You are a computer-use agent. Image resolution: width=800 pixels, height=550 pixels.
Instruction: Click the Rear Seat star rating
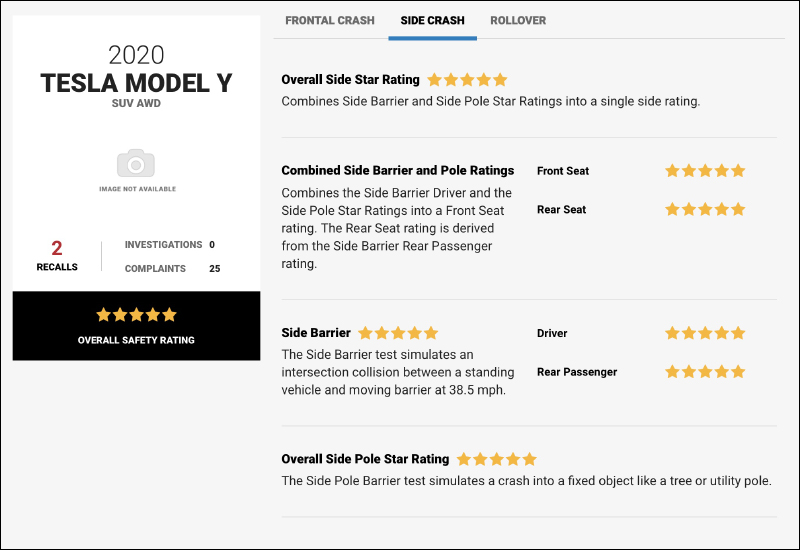click(x=705, y=210)
